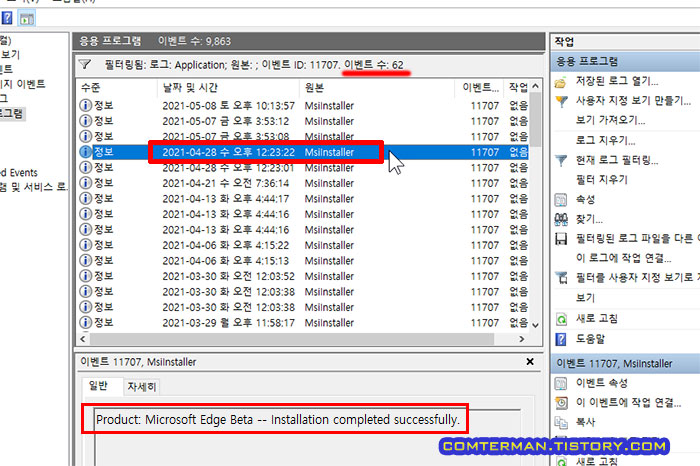Click info icon of 2021-05-08 10:13:57 event
The image size is (700, 466).
tap(85, 105)
